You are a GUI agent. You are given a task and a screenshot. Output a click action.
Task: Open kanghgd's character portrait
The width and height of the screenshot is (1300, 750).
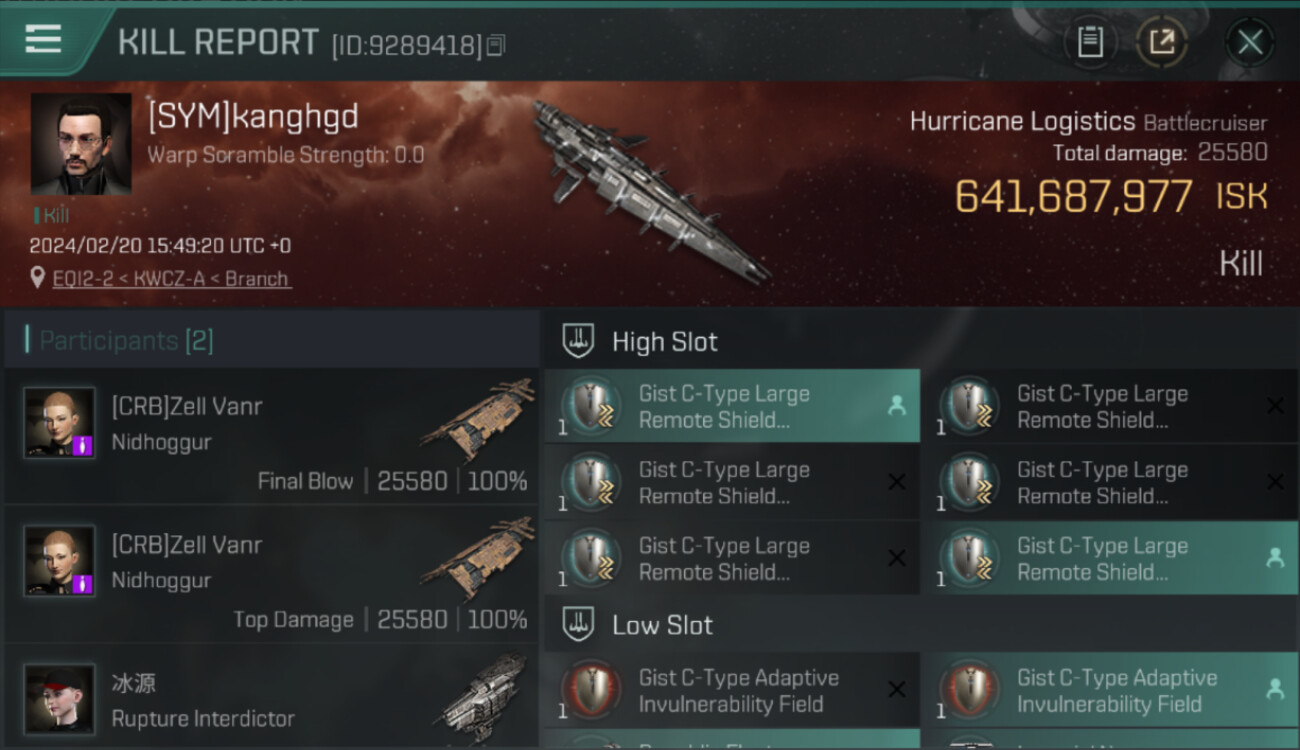pos(81,144)
